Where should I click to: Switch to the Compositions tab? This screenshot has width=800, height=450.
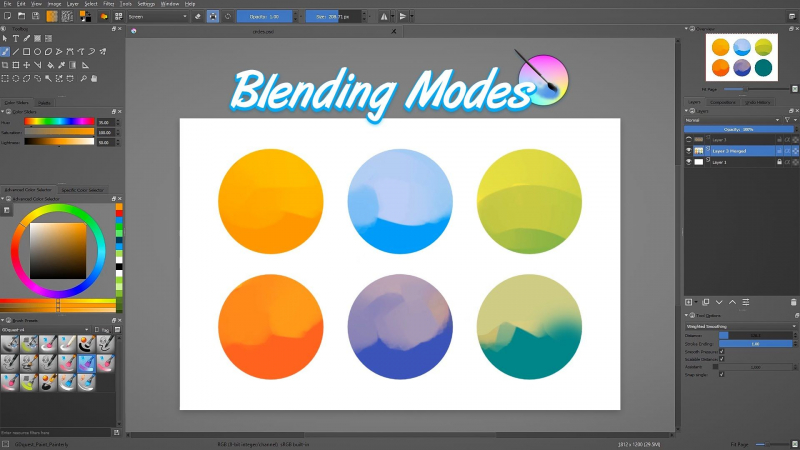click(722, 102)
